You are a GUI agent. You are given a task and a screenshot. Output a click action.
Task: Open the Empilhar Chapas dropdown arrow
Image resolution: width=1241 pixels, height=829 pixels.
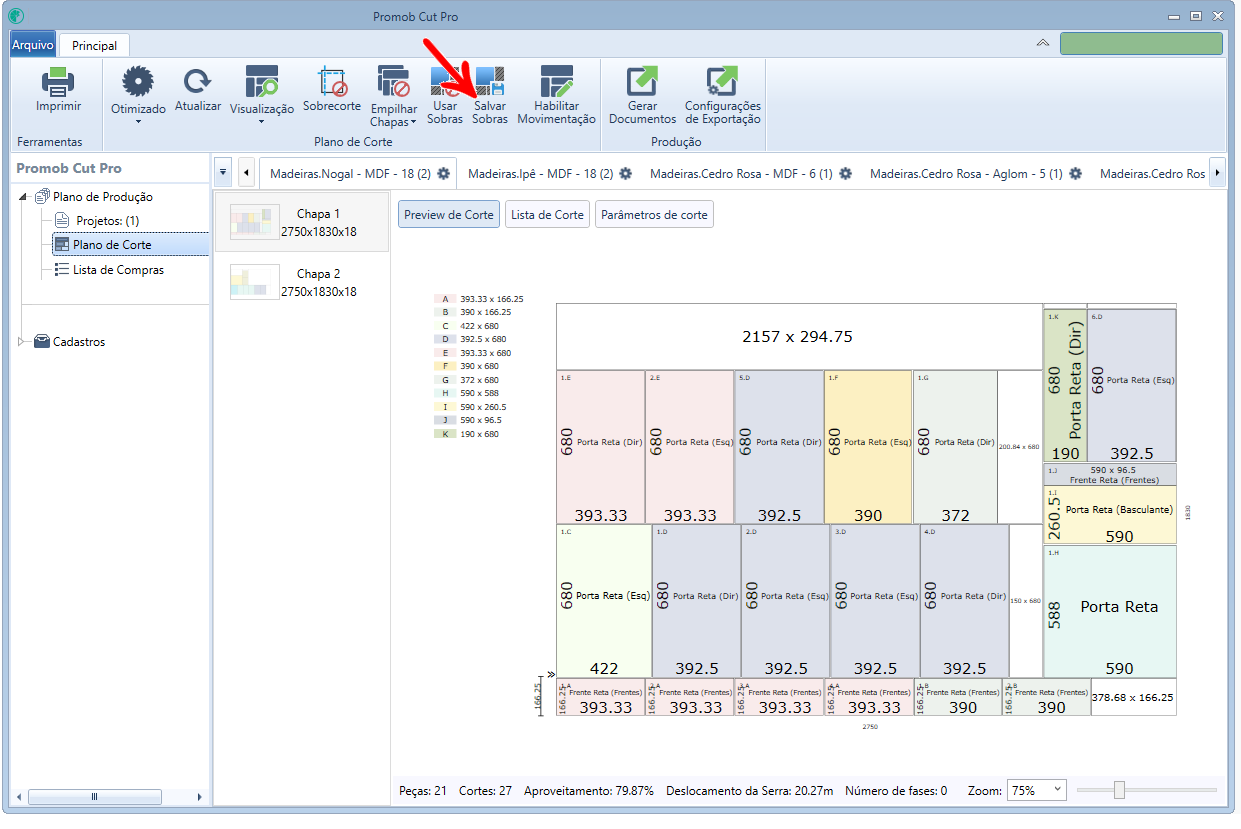413,123
